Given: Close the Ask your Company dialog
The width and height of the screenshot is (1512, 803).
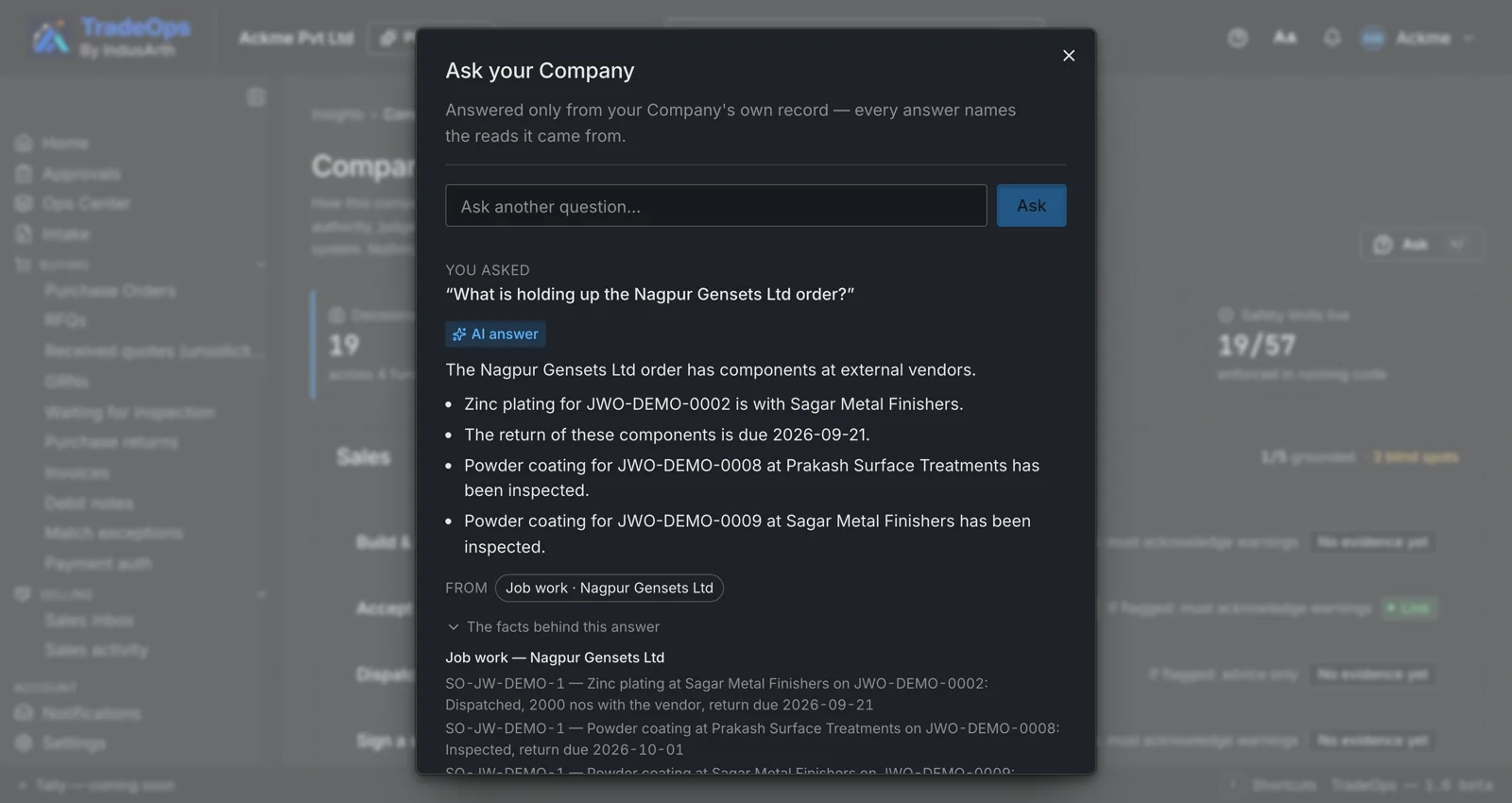Looking at the screenshot, I should coord(1069,56).
